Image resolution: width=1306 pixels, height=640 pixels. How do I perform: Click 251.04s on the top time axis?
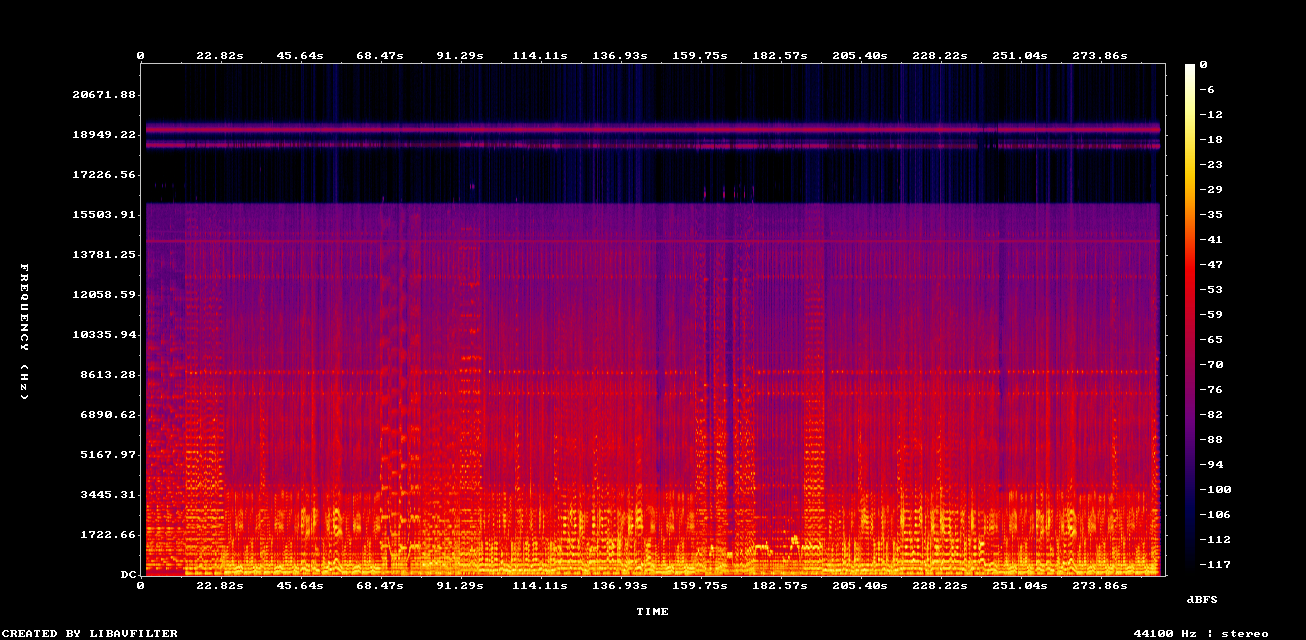pos(1020,56)
